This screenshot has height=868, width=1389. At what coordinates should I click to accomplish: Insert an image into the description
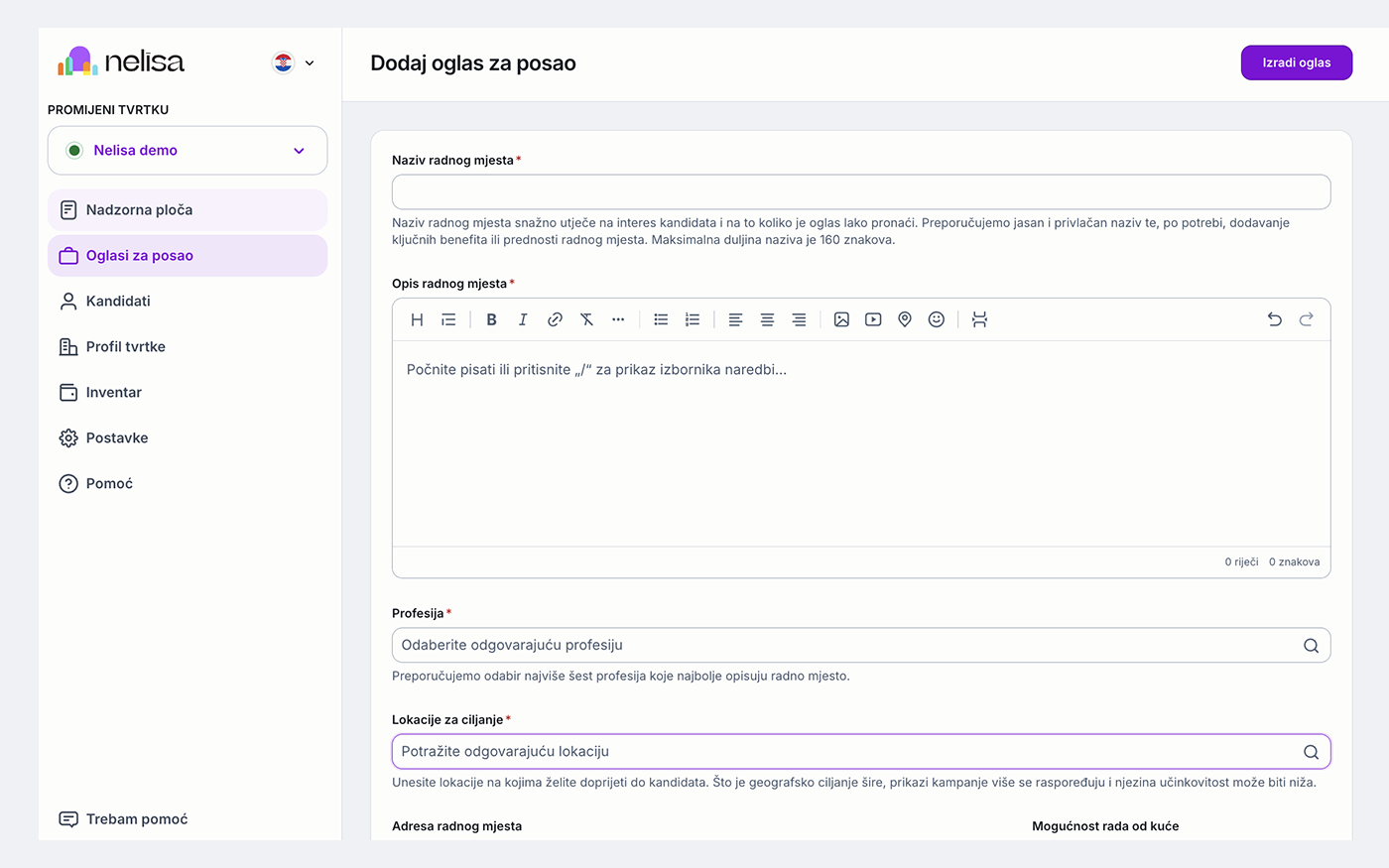coord(841,319)
